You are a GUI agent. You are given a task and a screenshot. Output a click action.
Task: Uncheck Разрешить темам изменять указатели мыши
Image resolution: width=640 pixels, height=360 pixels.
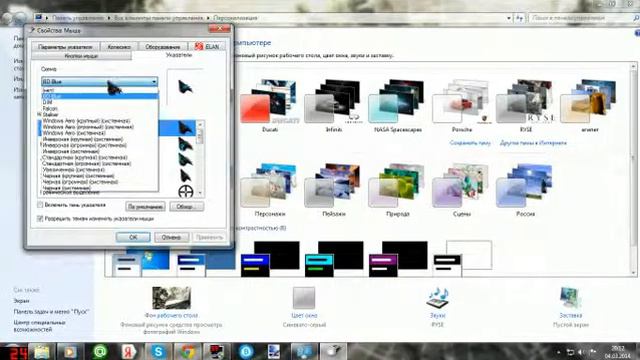point(40,219)
